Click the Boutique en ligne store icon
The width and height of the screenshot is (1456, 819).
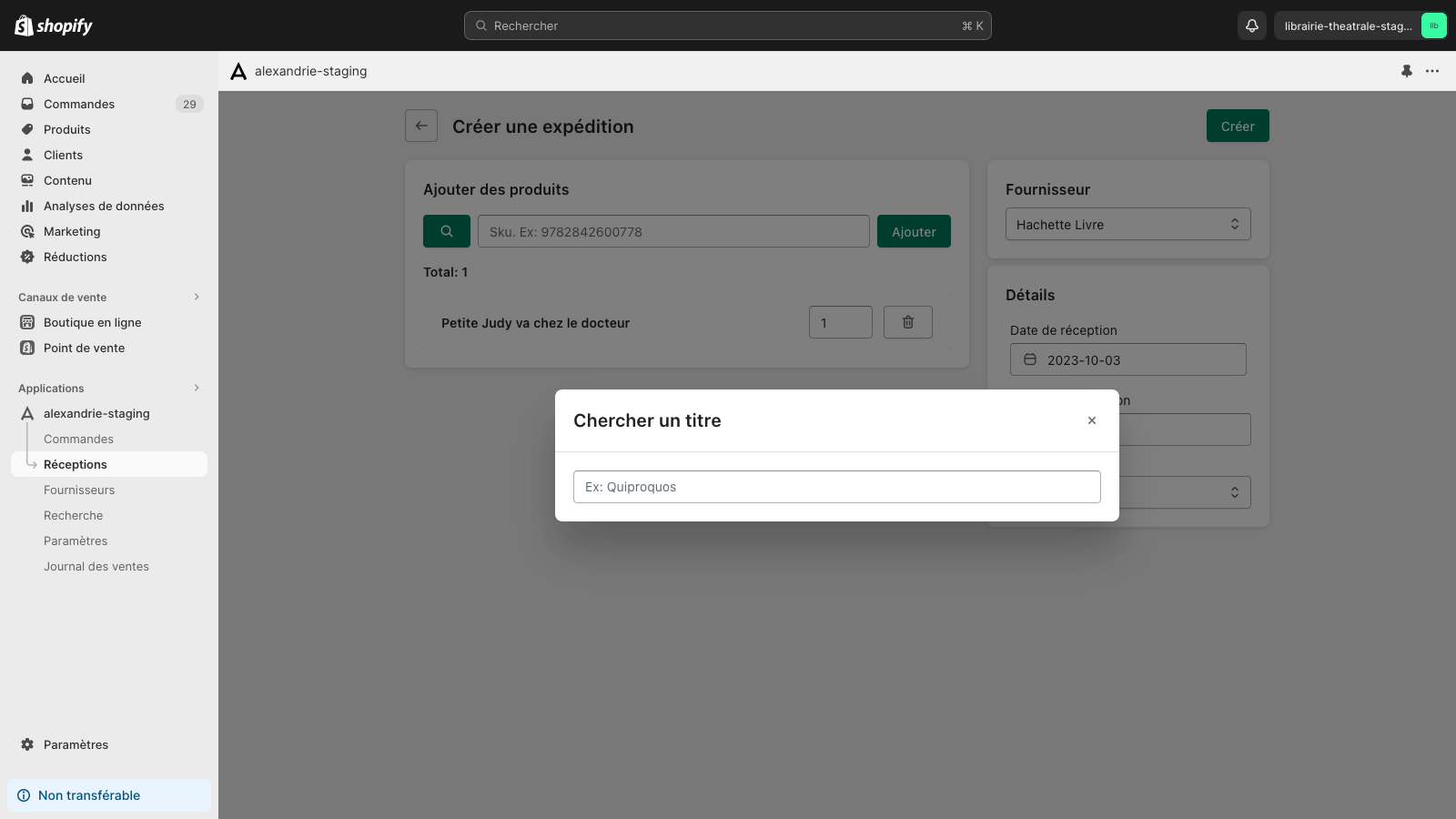[27, 322]
